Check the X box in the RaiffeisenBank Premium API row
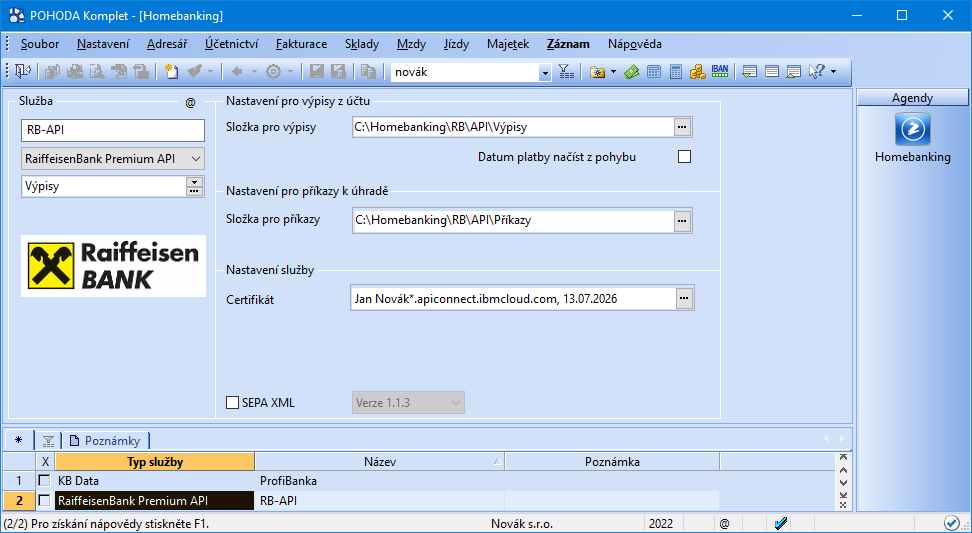Screen dimensions: 972x533 tap(45, 500)
